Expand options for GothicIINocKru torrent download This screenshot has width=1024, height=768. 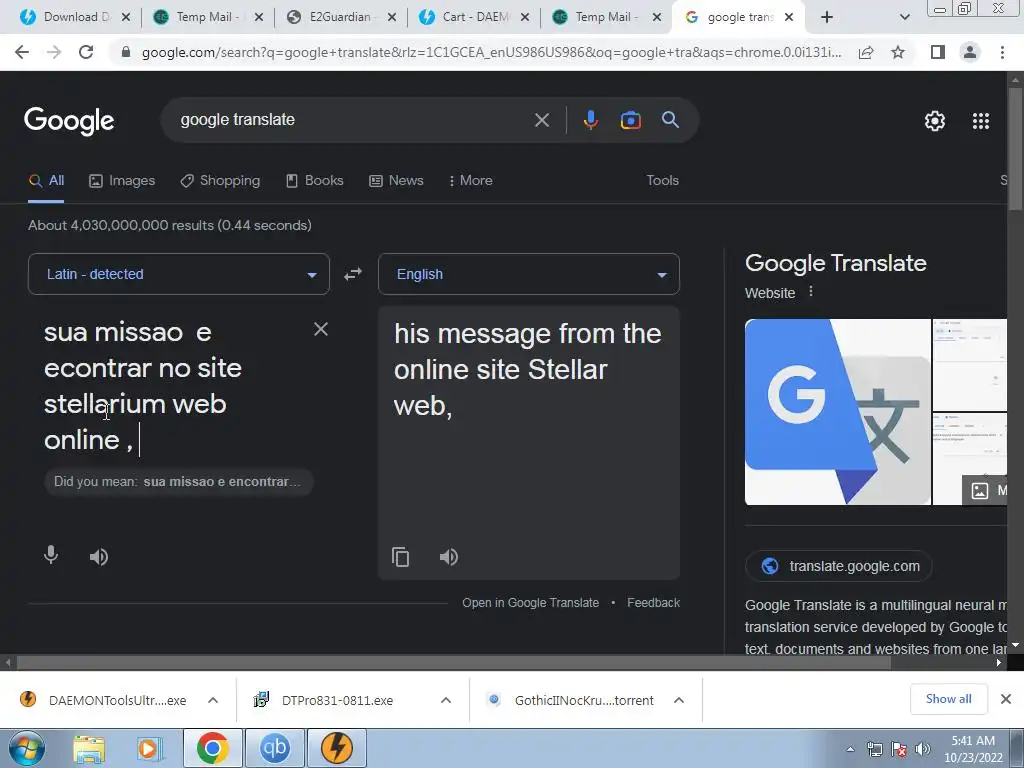tap(679, 700)
